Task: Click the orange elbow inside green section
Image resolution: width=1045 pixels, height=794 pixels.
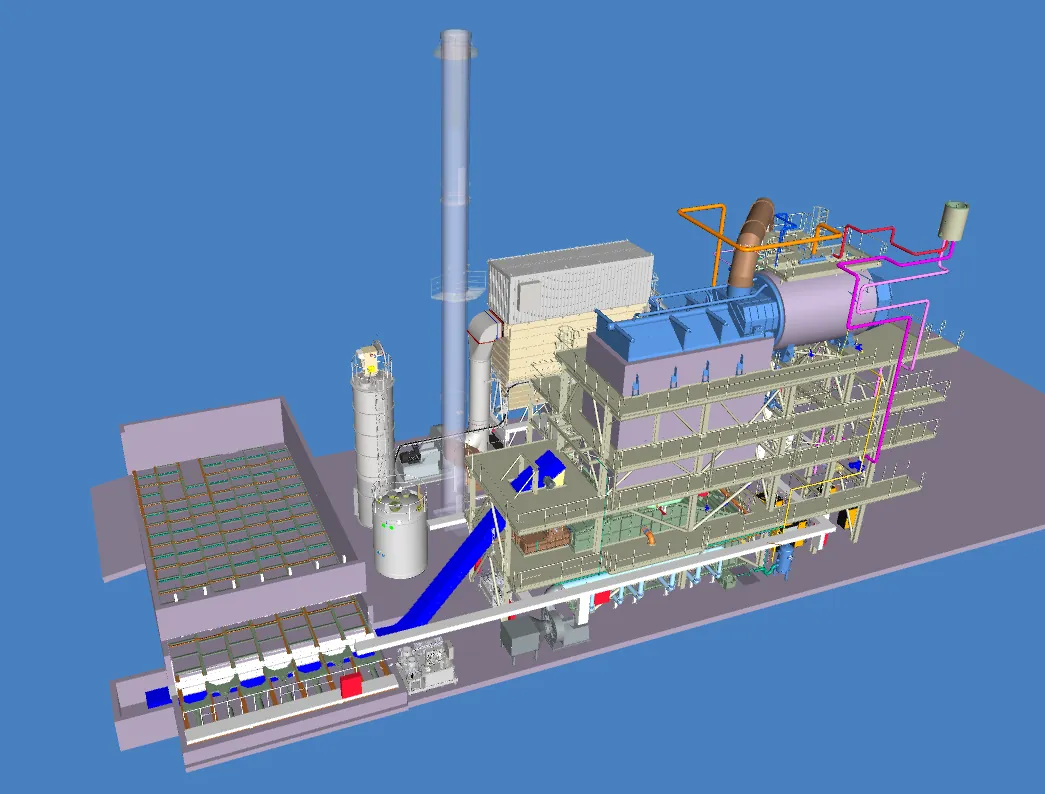Action: tap(648, 536)
